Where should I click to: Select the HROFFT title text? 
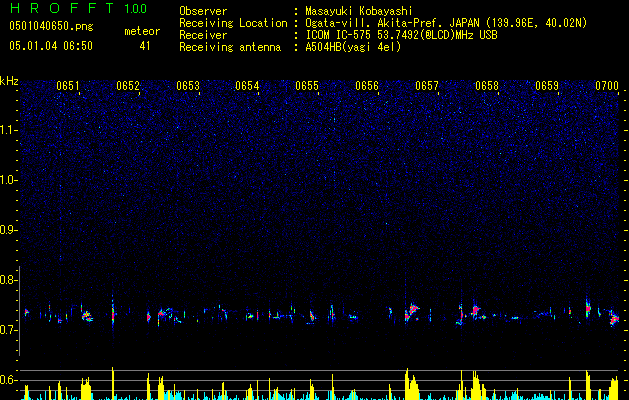(x=62, y=8)
